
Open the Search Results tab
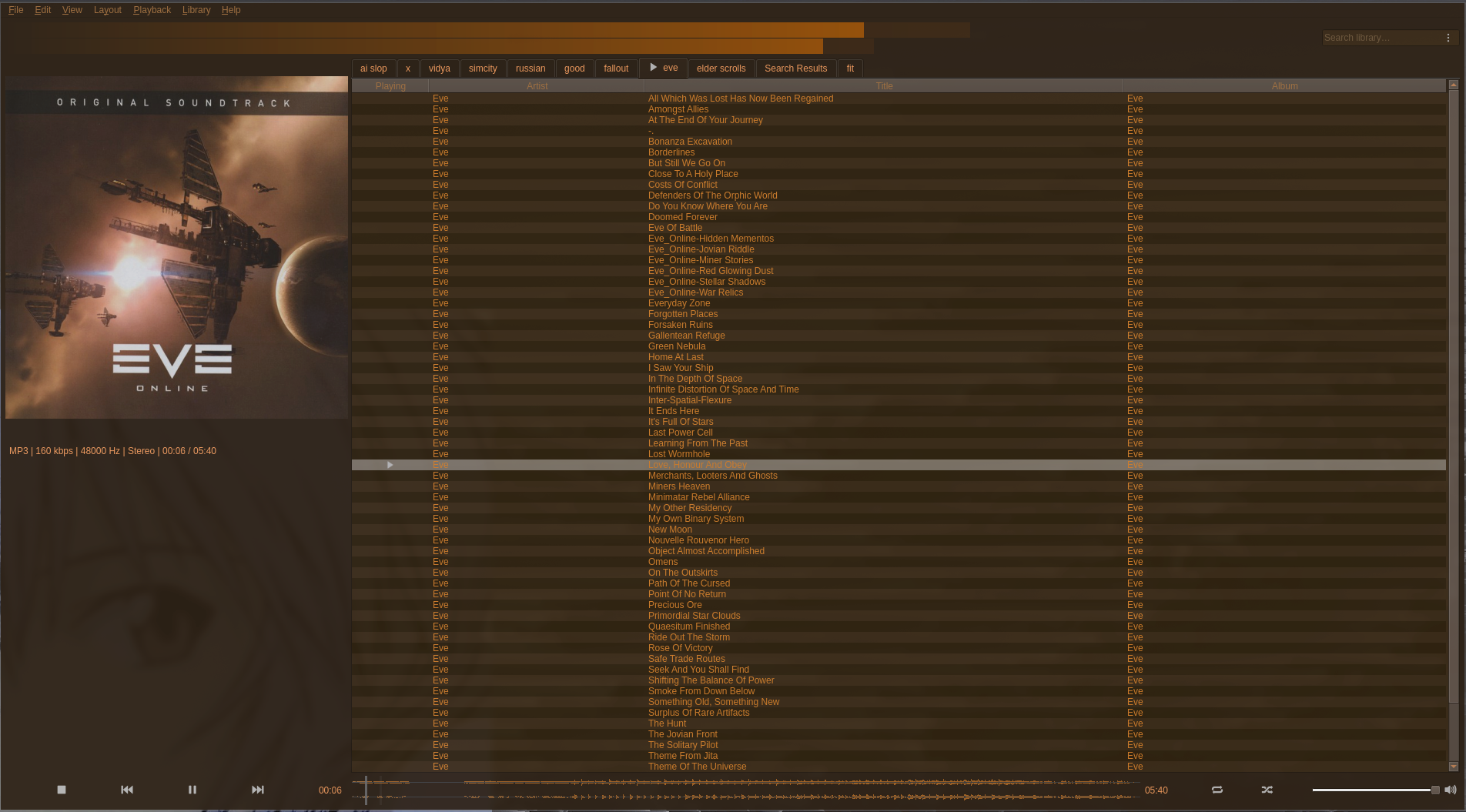coord(796,69)
